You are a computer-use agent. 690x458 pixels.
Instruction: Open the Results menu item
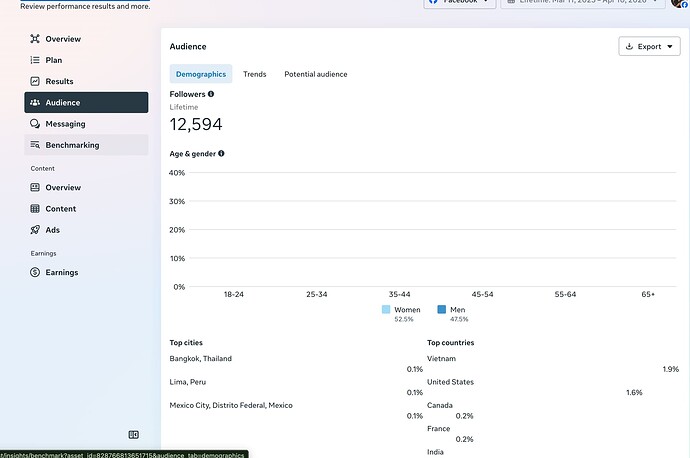(x=86, y=81)
